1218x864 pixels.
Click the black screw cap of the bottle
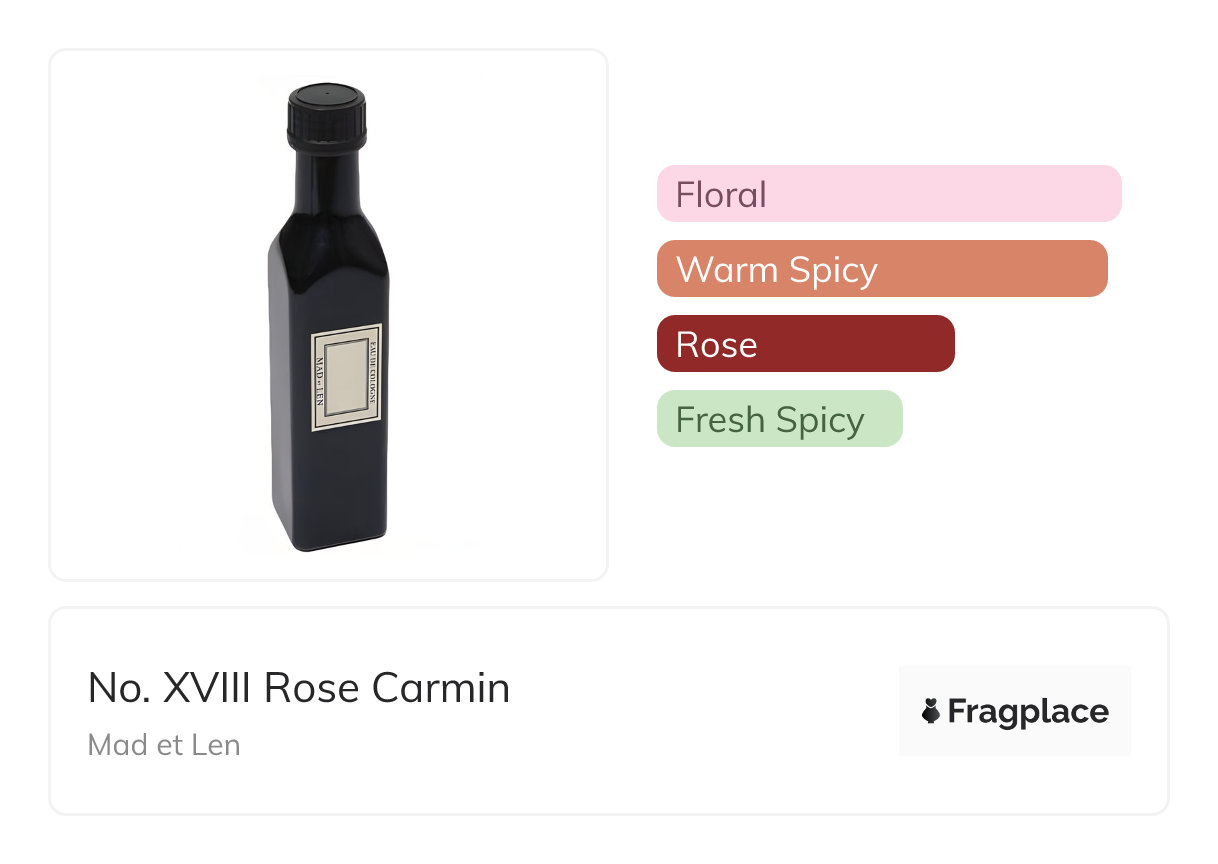(x=327, y=116)
